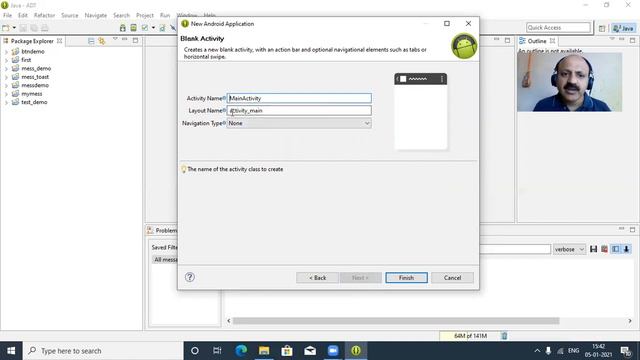The height and width of the screenshot is (360, 640).
Task: Click the heap status 64M of 141M
Action: click(470, 336)
